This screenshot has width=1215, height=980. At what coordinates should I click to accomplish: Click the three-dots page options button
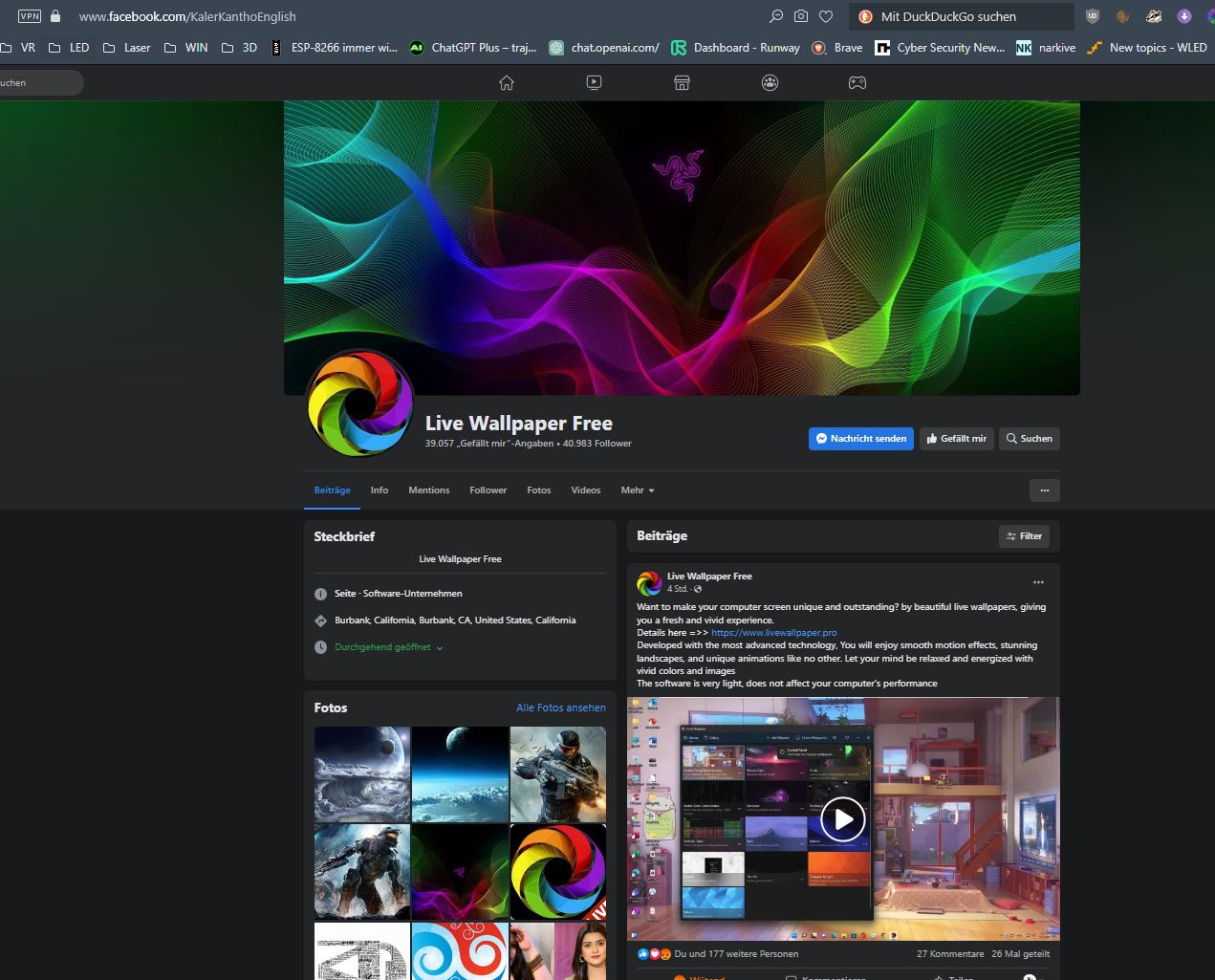click(1044, 490)
